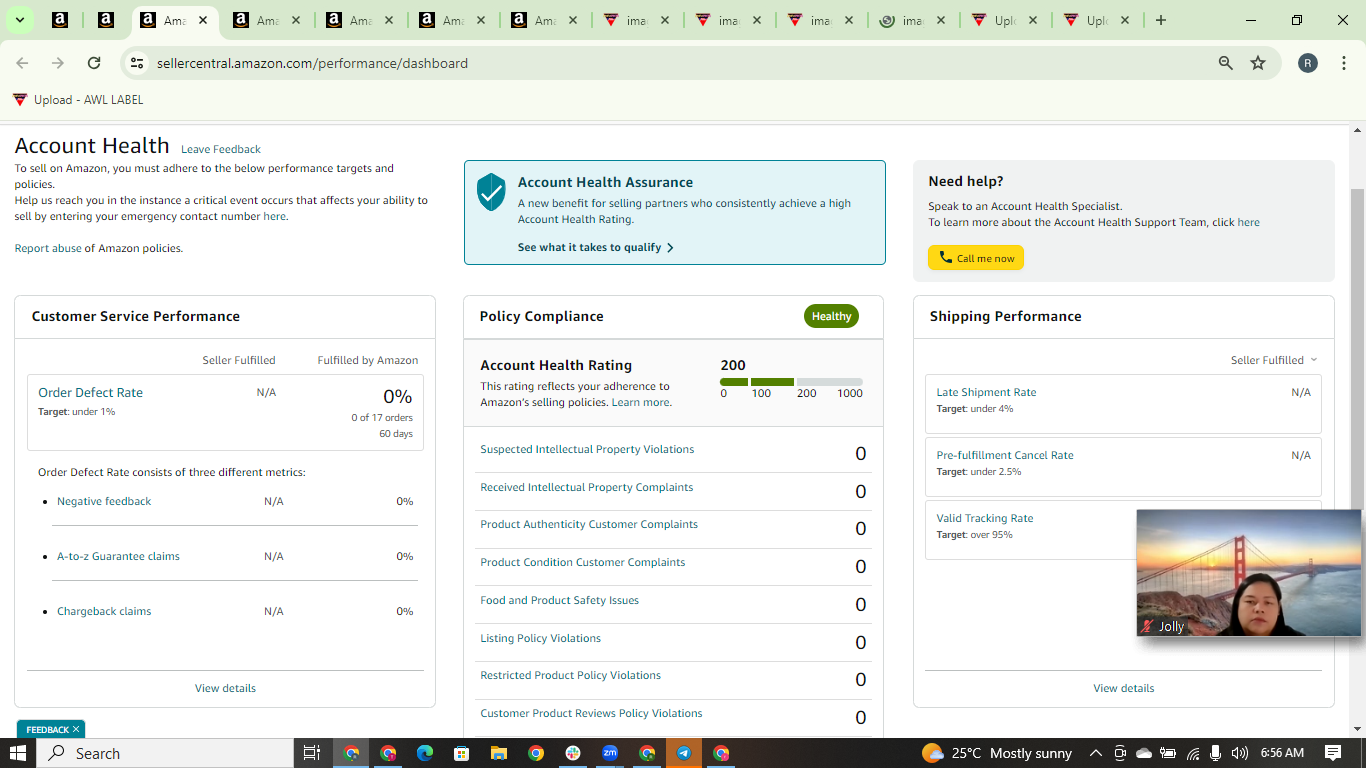The image size is (1366, 768).
Task: Switch to Zoom on the taskbar
Action: tap(610, 753)
